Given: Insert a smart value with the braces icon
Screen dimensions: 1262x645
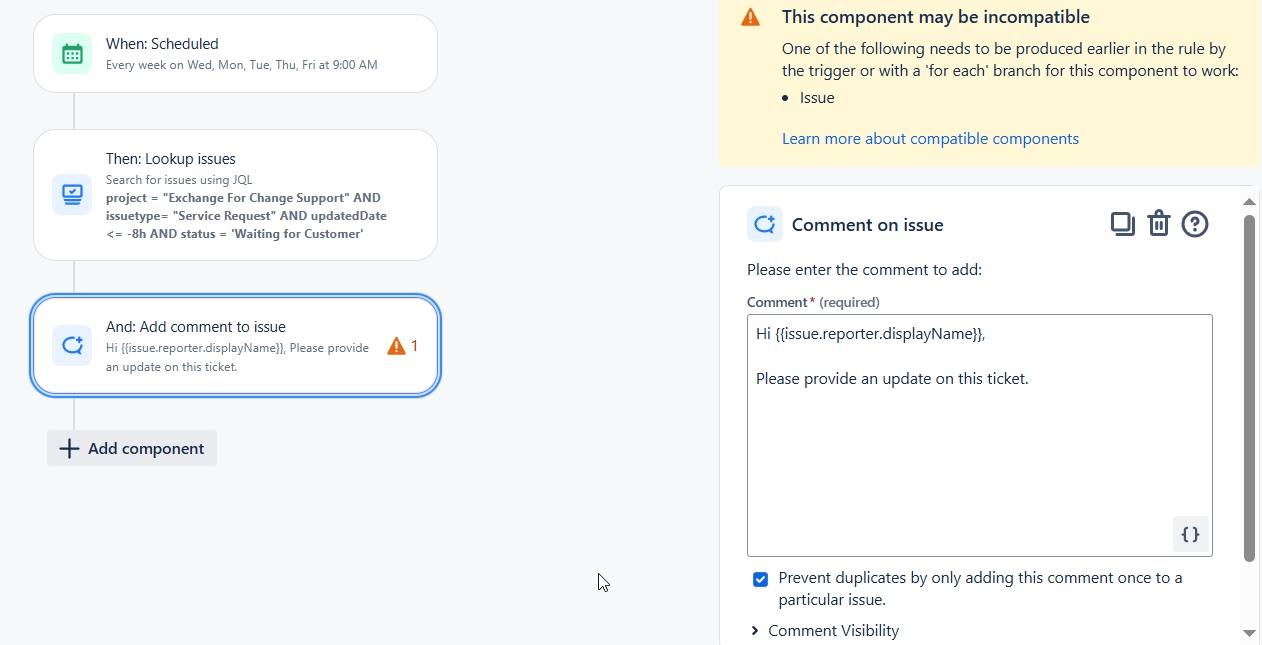Looking at the screenshot, I should 1190,534.
